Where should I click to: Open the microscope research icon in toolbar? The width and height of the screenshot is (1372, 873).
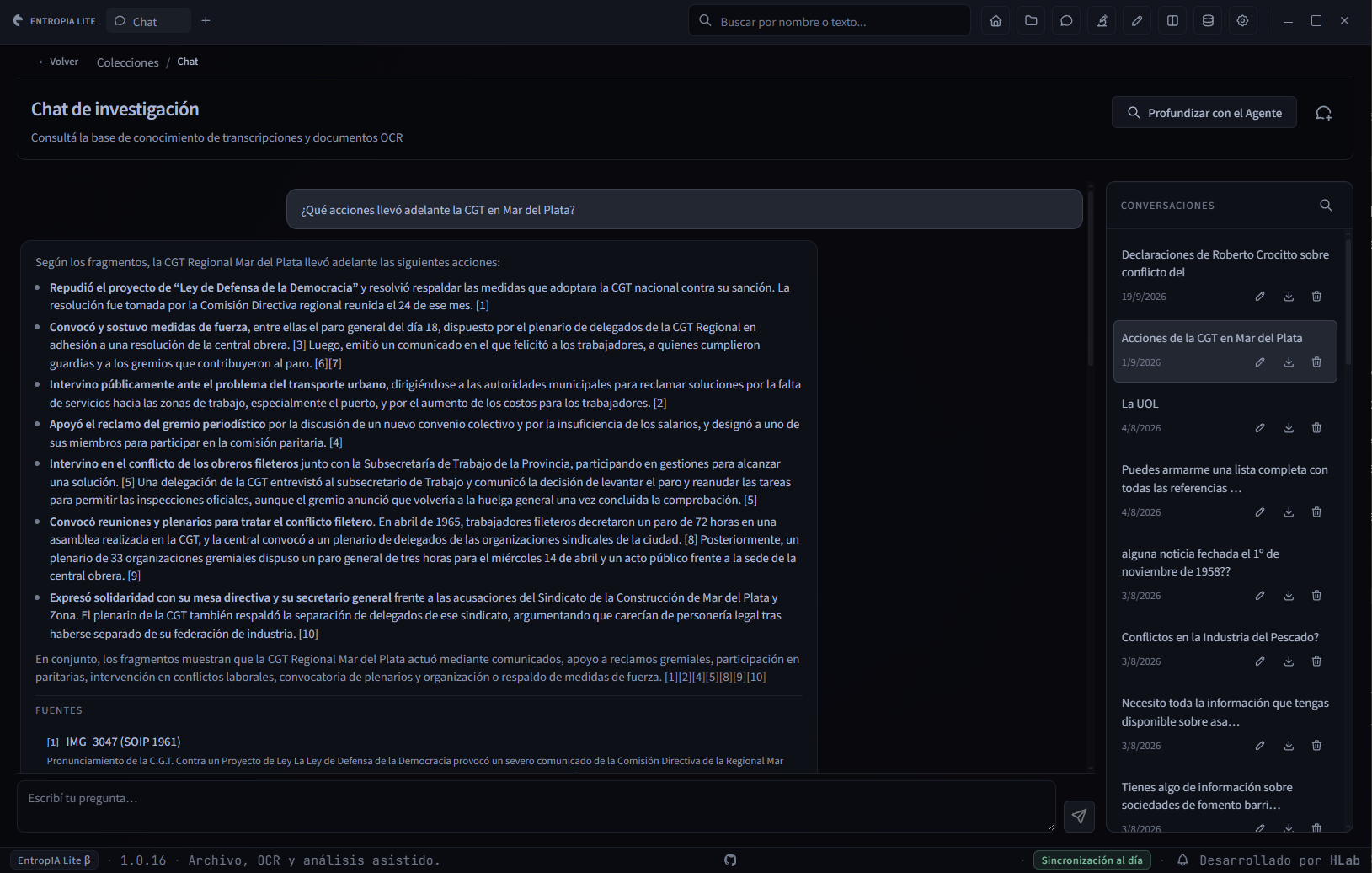[x=1102, y=21]
